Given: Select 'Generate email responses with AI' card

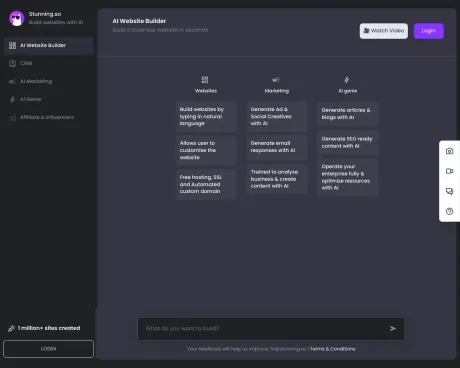Looking at the screenshot, I should tap(277, 147).
